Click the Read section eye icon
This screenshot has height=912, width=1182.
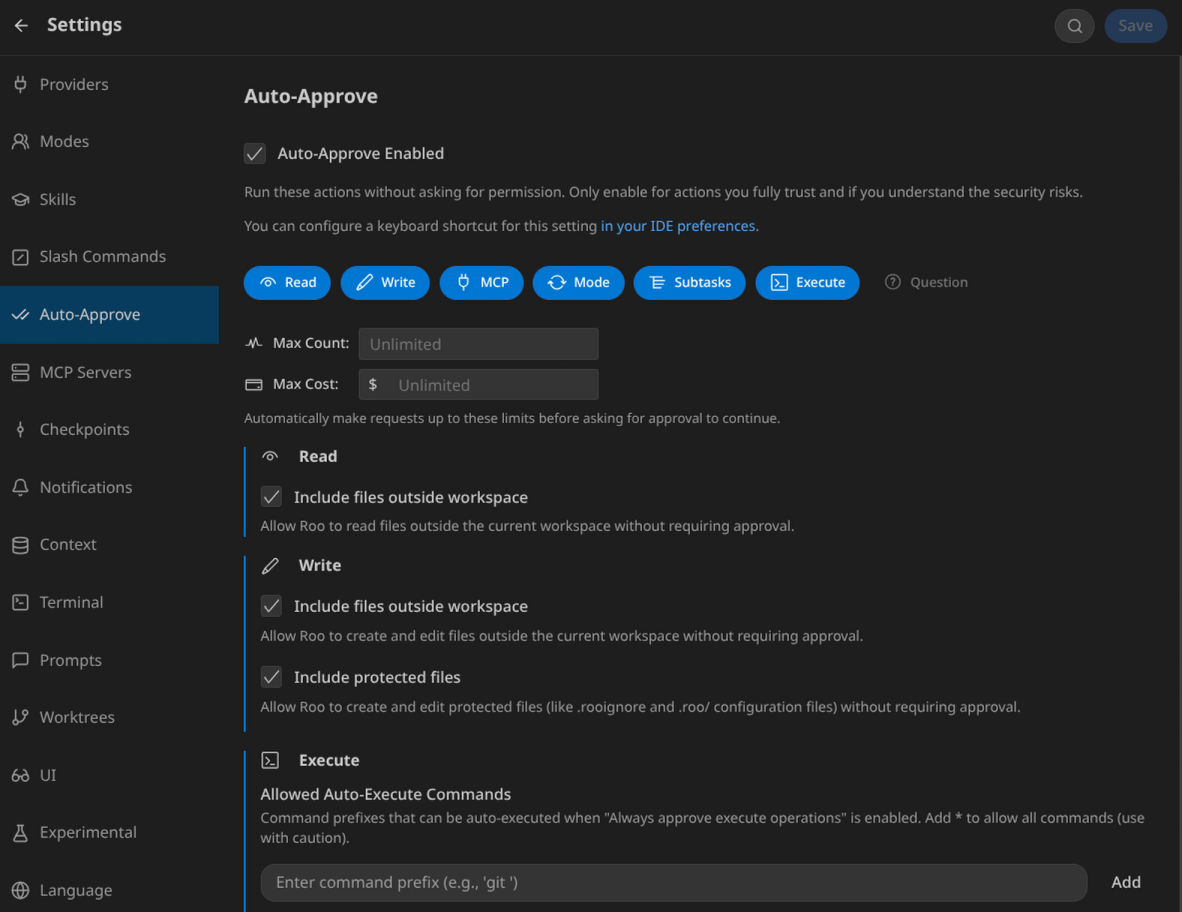click(270, 456)
